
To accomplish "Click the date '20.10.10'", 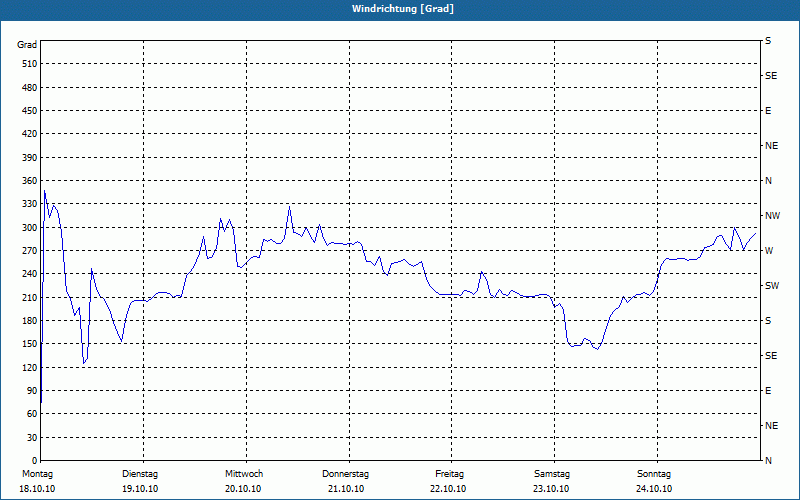I will (243, 489).
